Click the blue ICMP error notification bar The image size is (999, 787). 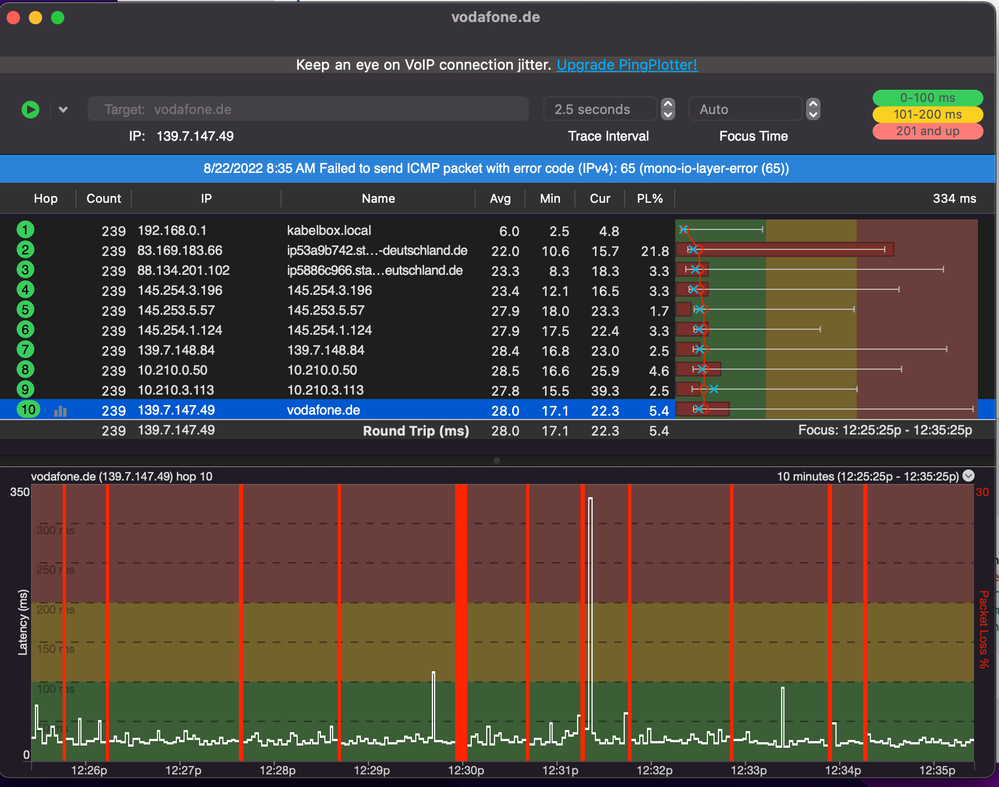(x=497, y=169)
